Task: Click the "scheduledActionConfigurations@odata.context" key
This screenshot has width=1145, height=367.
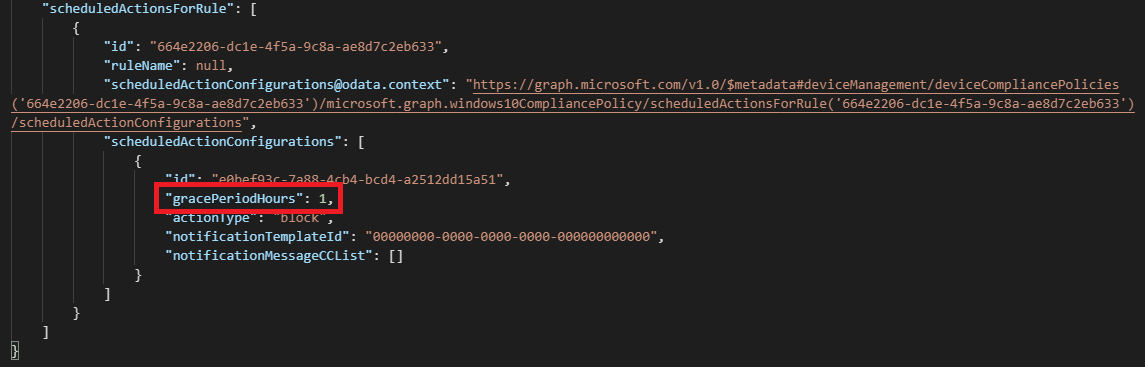Action: coord(278,85)
